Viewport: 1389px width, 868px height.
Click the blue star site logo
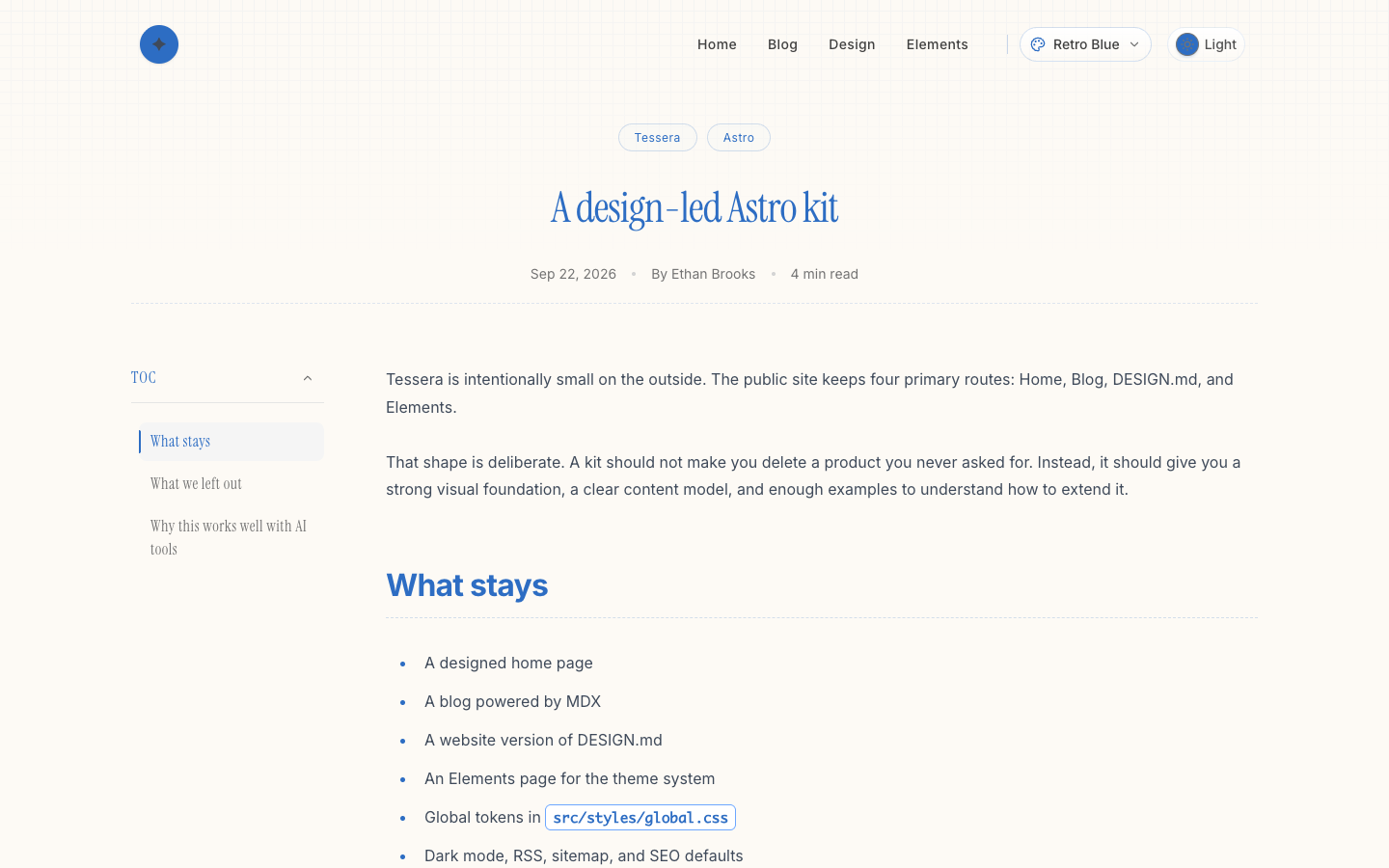159,44
